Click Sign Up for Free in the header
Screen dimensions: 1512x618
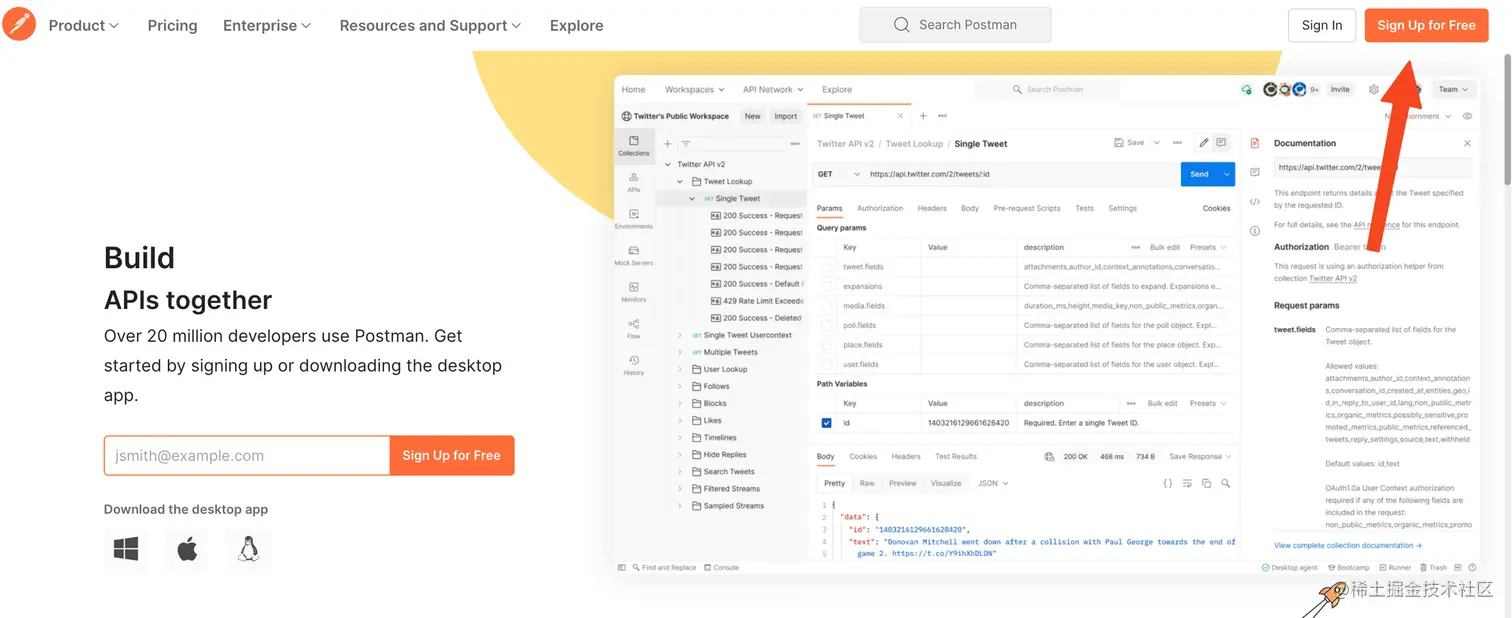pos(1426,25)
